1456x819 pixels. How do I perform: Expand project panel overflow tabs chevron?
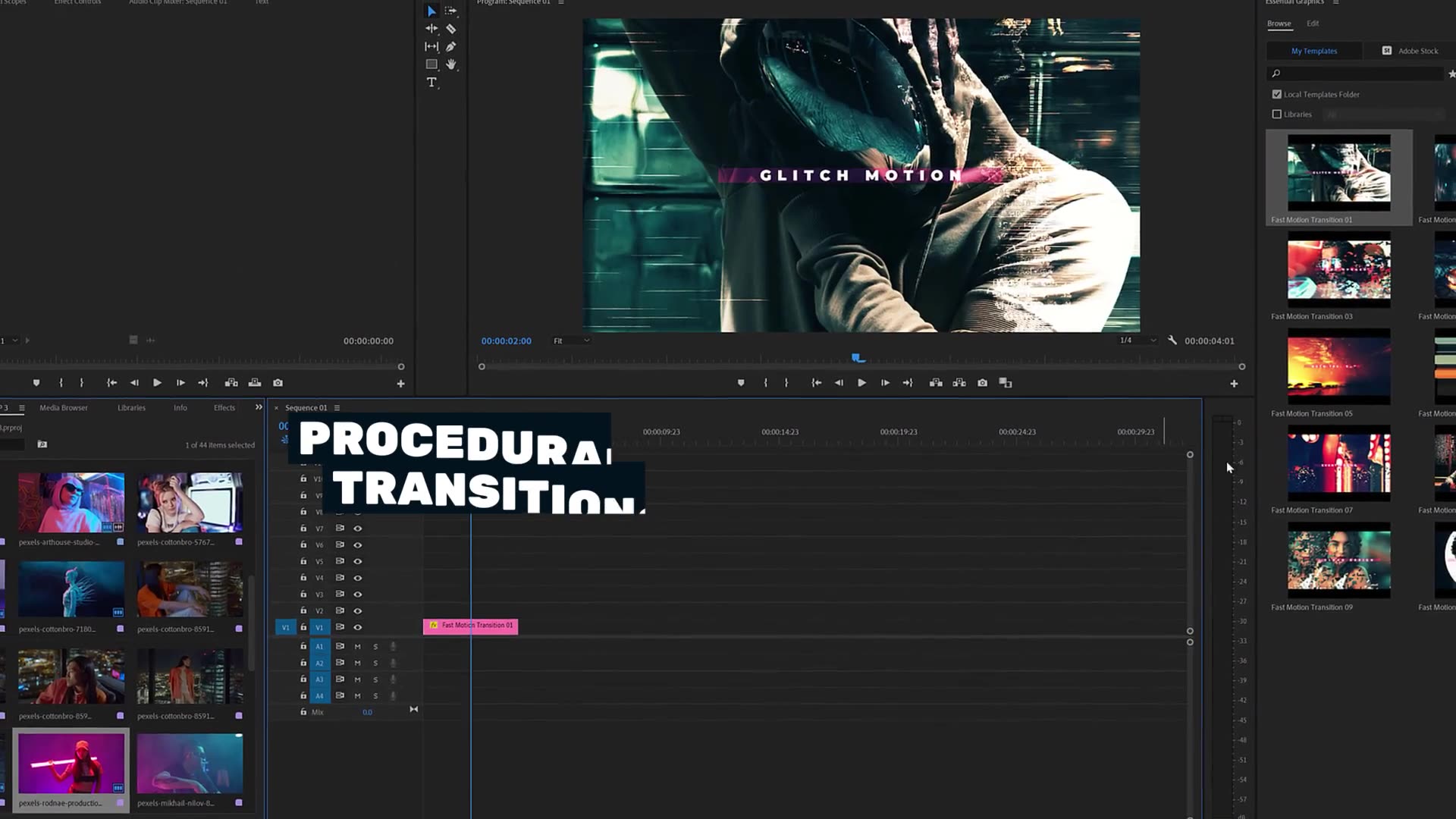tap(259, 407)
